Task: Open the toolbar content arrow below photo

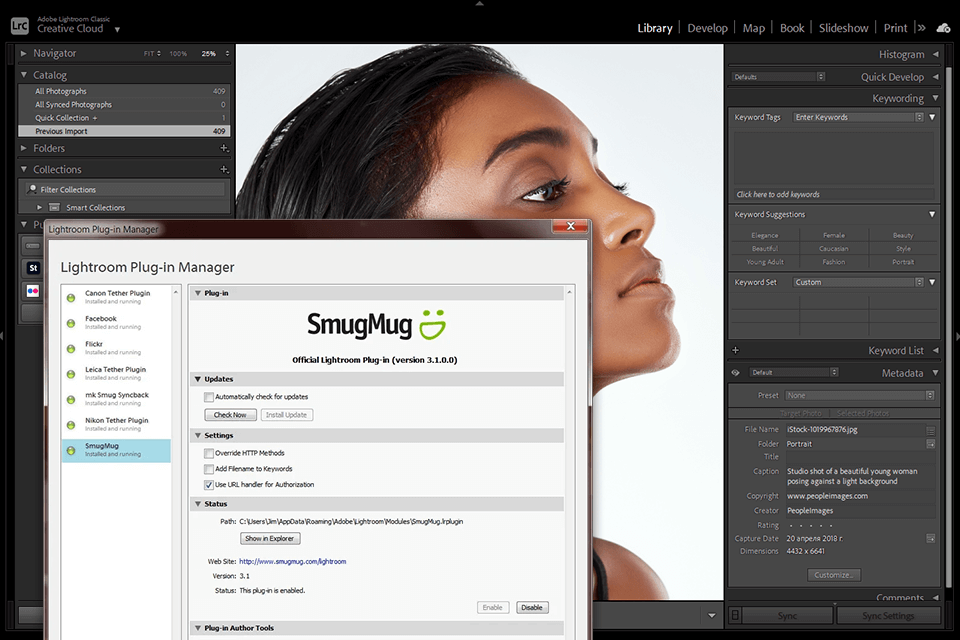Action: coord(711,616)
